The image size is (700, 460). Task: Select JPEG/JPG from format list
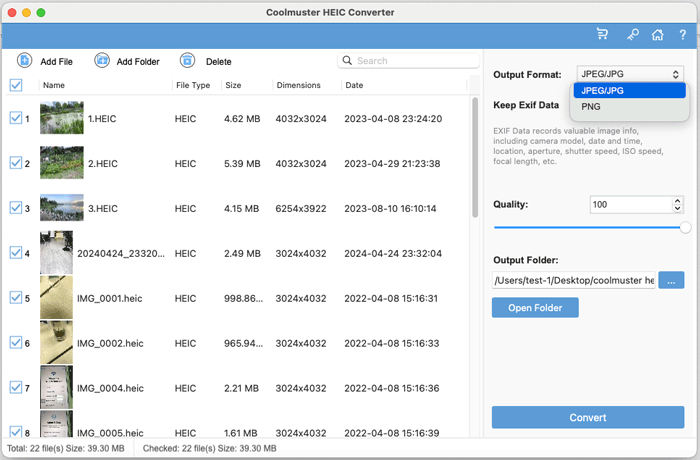click(629, 91)
